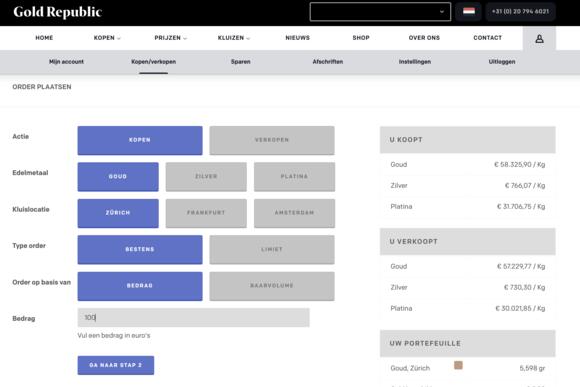Click the U KOOPT panel header
This screenshot has width=580, height=387.
click(468, 140)
